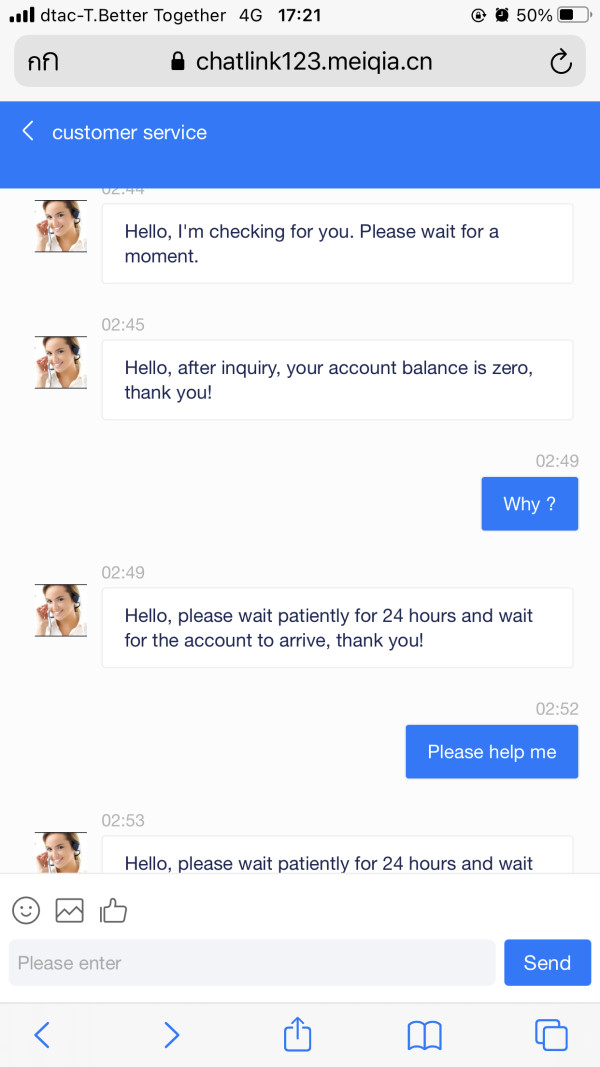The width and height of the screenshot is (600, 1067).
Task: Open the Safari tabs overview icon
Action: tap(551, 1035)
